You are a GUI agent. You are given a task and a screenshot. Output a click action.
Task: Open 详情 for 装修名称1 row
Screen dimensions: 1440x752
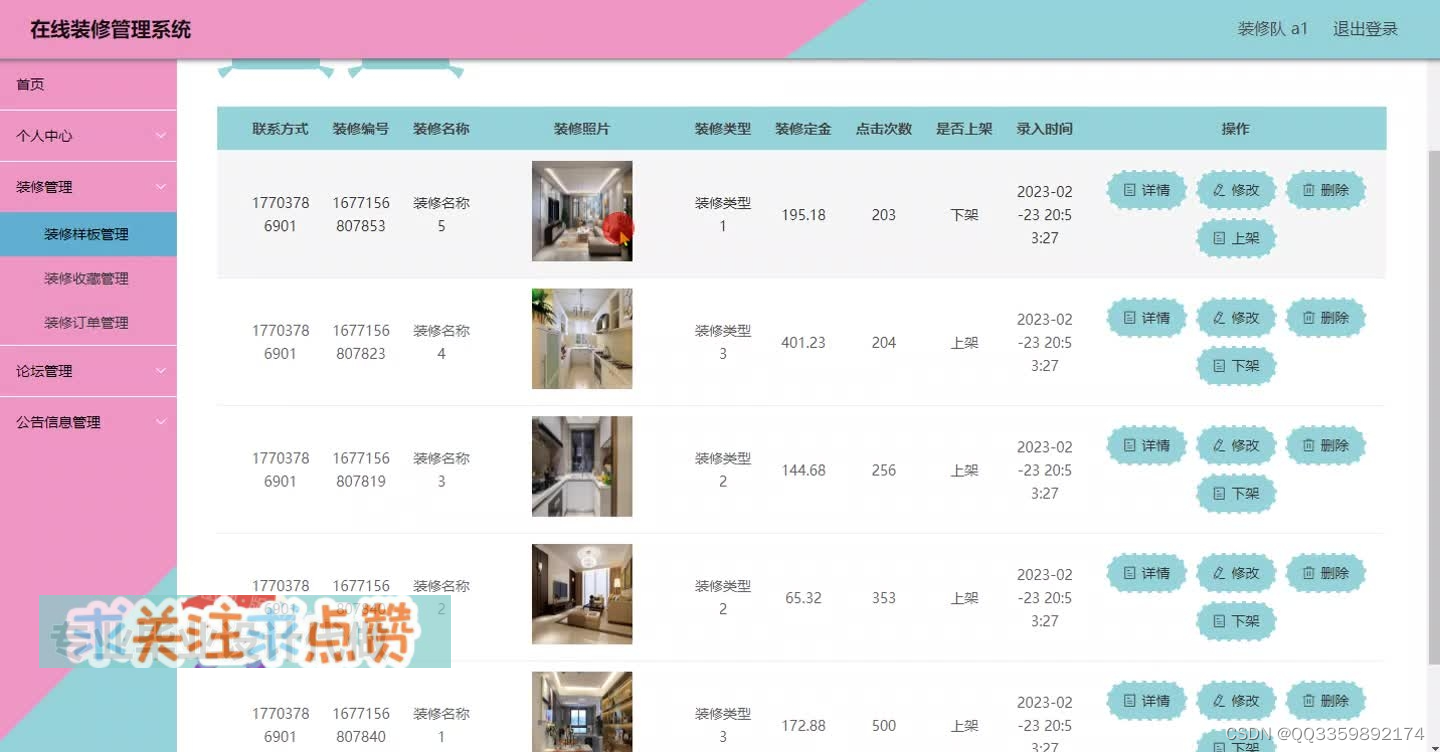coord(1146,701)
